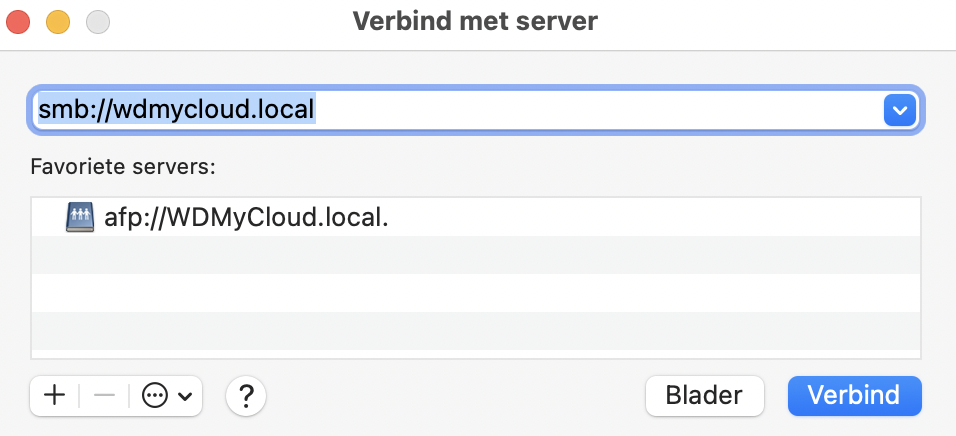Click the plus icon to add favorite server
Image resolution: width=956 pixels, height=436 pixels.
(55, 396)
